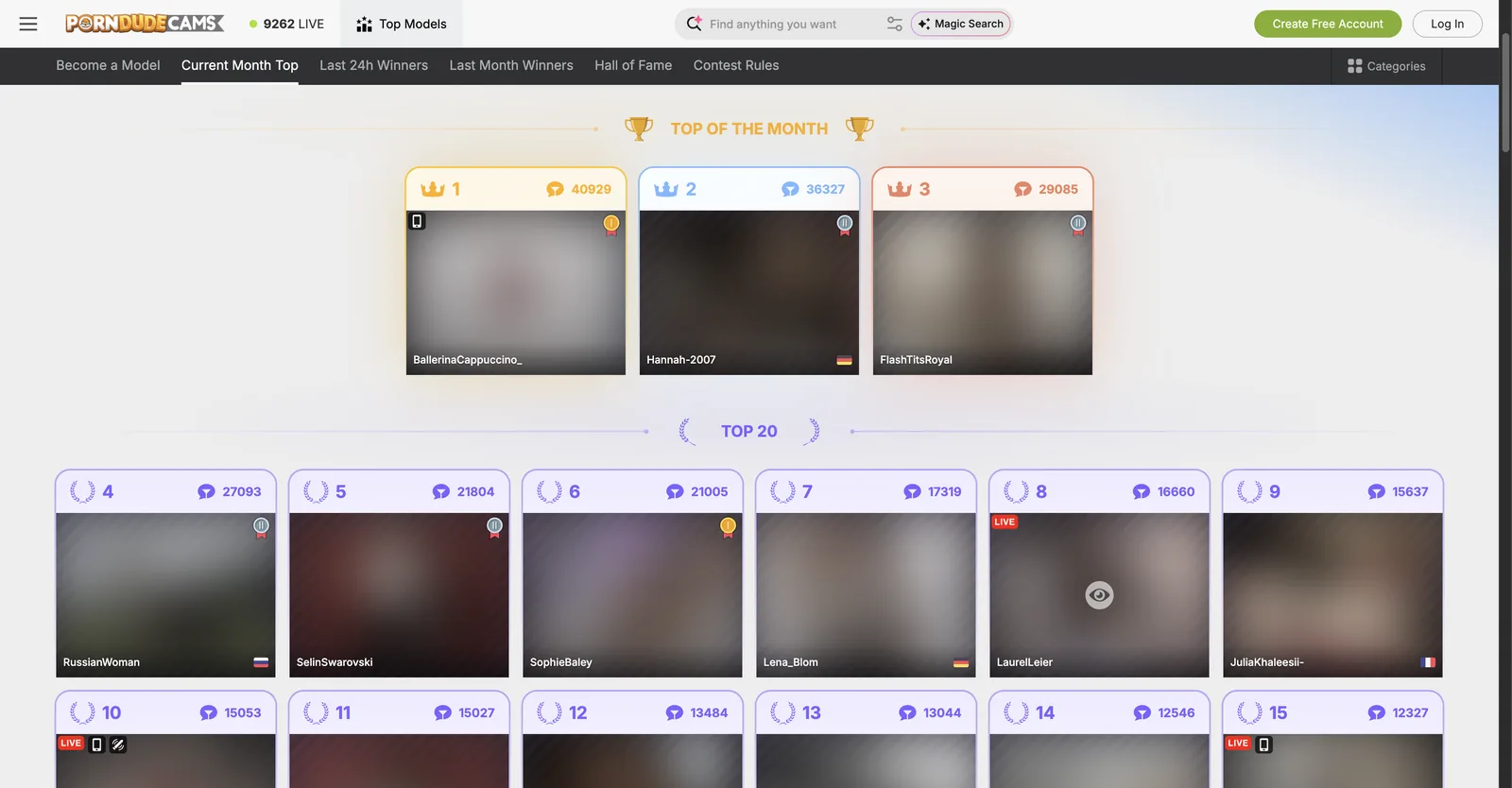
Task: Click vote count 21804
Action: click(x=475, y=491)
